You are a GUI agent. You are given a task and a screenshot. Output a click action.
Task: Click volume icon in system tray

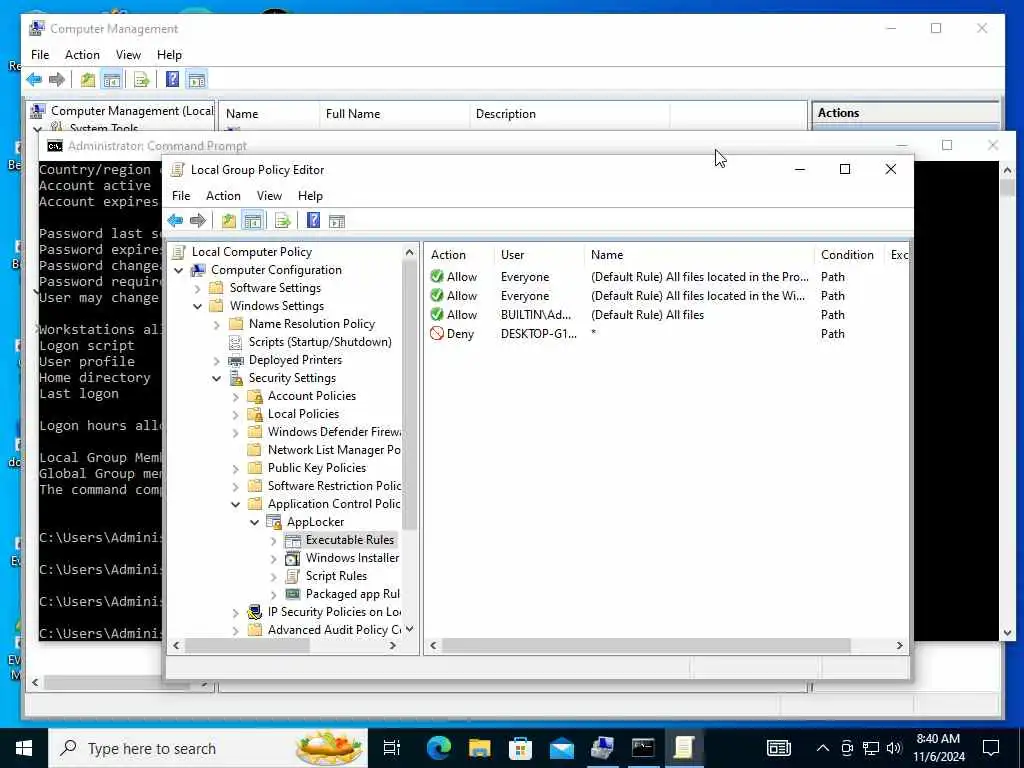click(x=894, y=748)
